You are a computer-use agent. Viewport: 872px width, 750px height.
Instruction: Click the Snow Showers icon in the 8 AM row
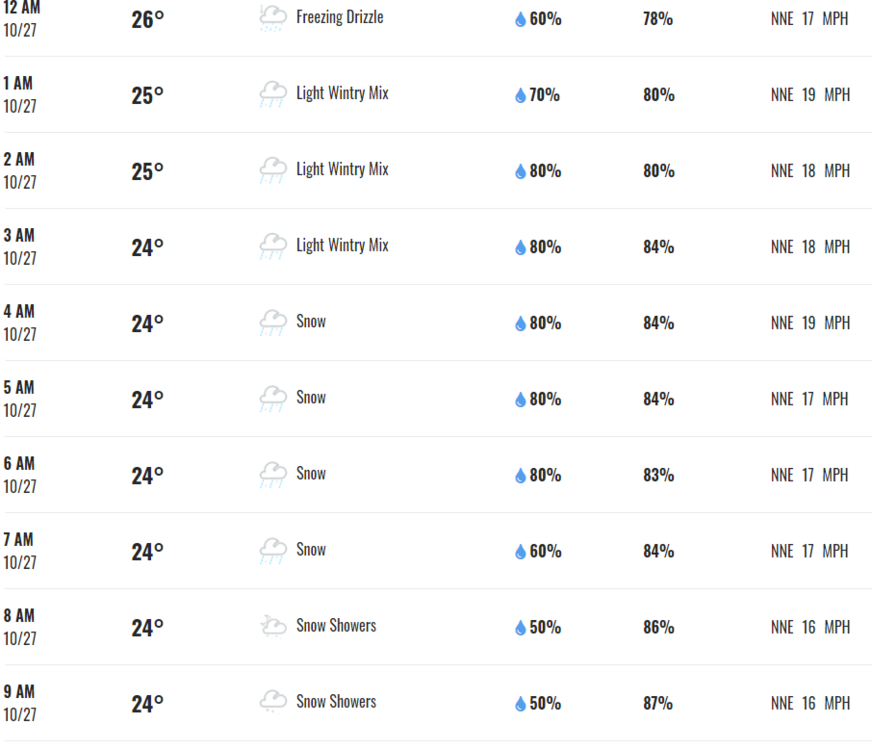[272, 626]
